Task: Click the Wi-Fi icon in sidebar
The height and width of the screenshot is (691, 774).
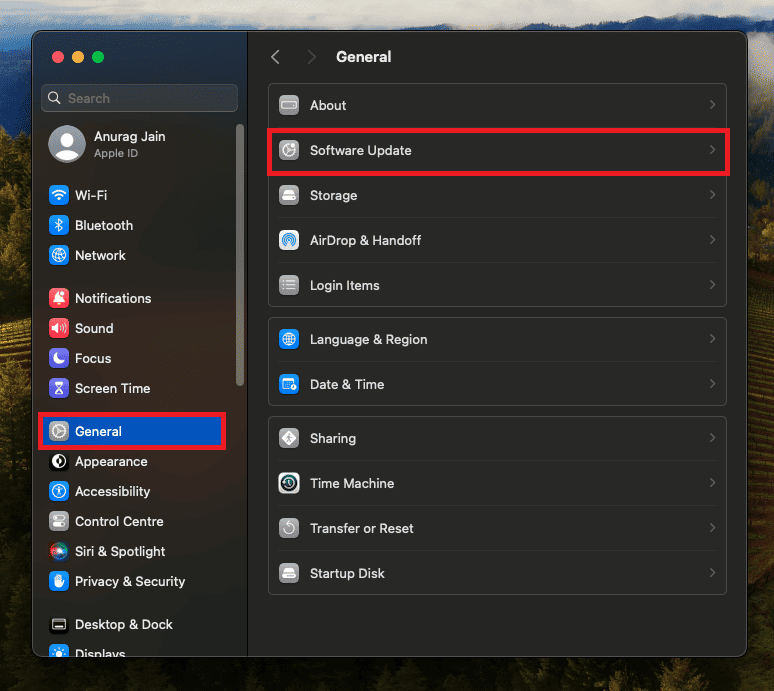Action: (59, 195)
